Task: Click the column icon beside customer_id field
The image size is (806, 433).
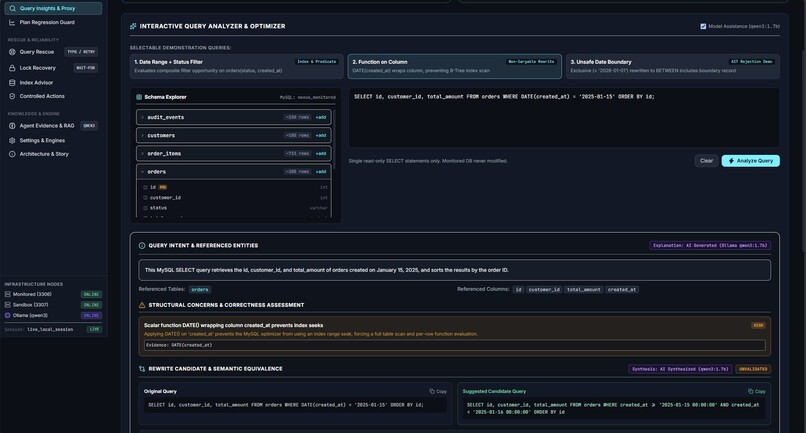Action: pyautogui.click(x=145, y=197)
